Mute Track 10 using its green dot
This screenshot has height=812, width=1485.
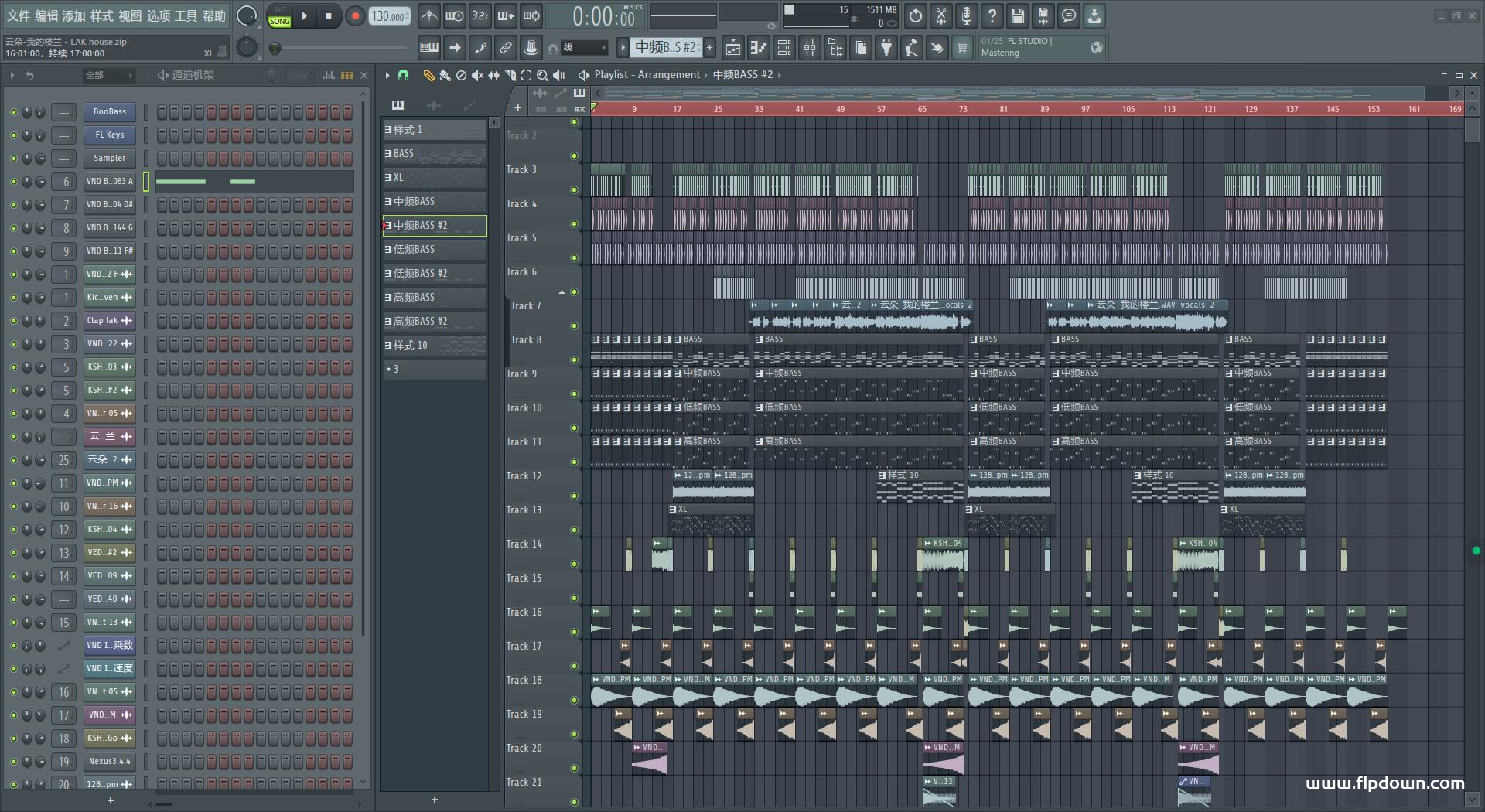point(574,428)
